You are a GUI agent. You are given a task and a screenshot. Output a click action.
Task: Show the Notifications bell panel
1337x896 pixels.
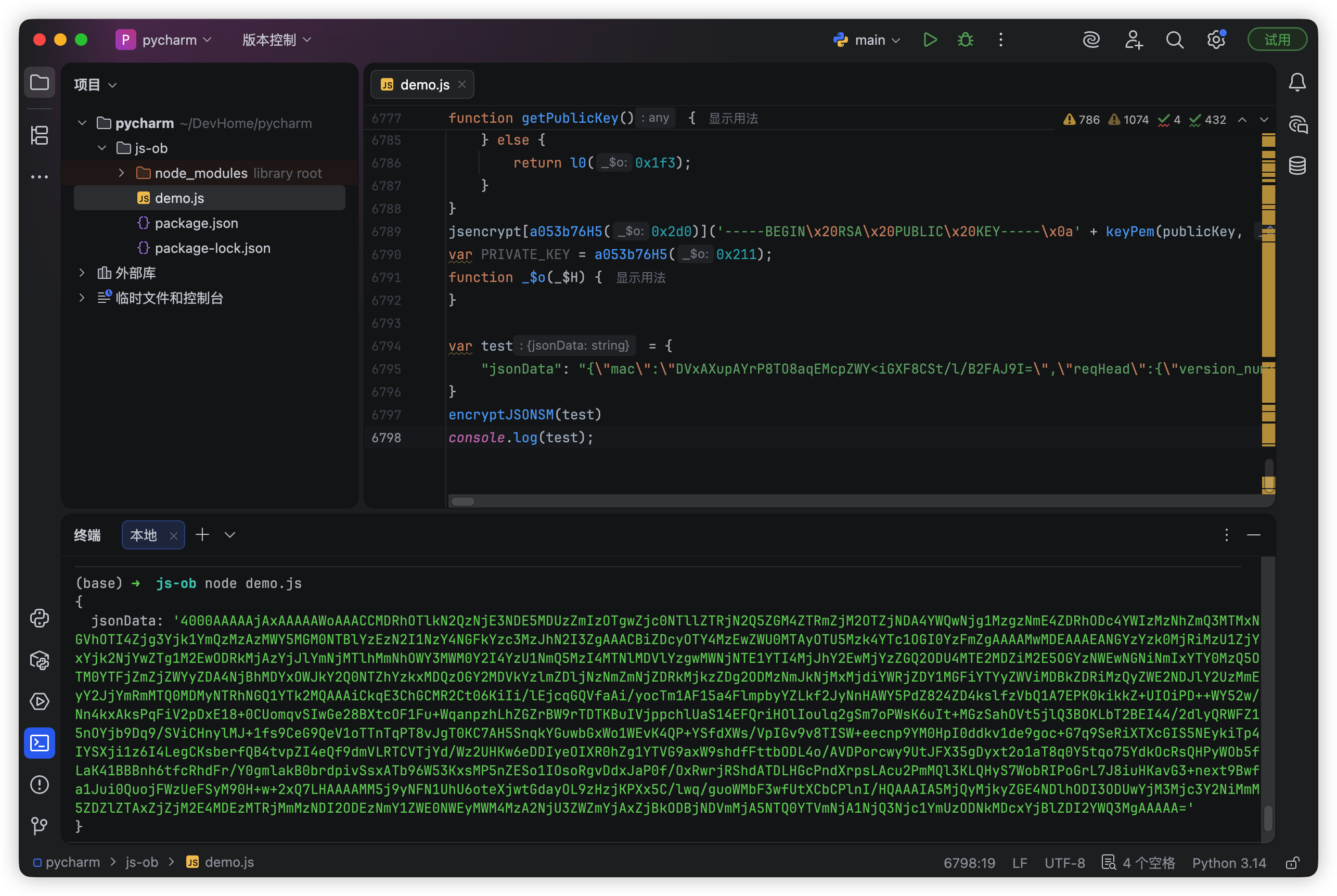(x=1297, y=82)
